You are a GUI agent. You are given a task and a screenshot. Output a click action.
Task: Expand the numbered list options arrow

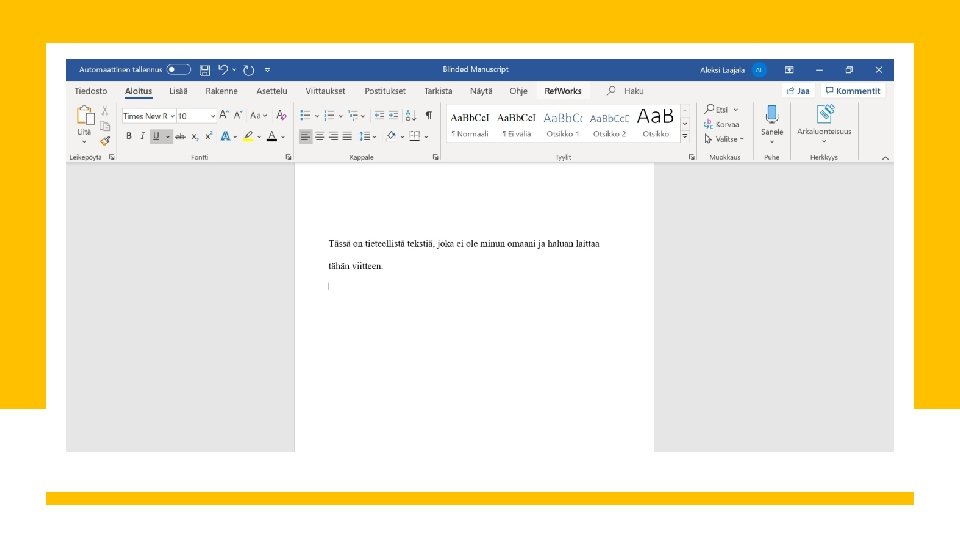point(340,116)
